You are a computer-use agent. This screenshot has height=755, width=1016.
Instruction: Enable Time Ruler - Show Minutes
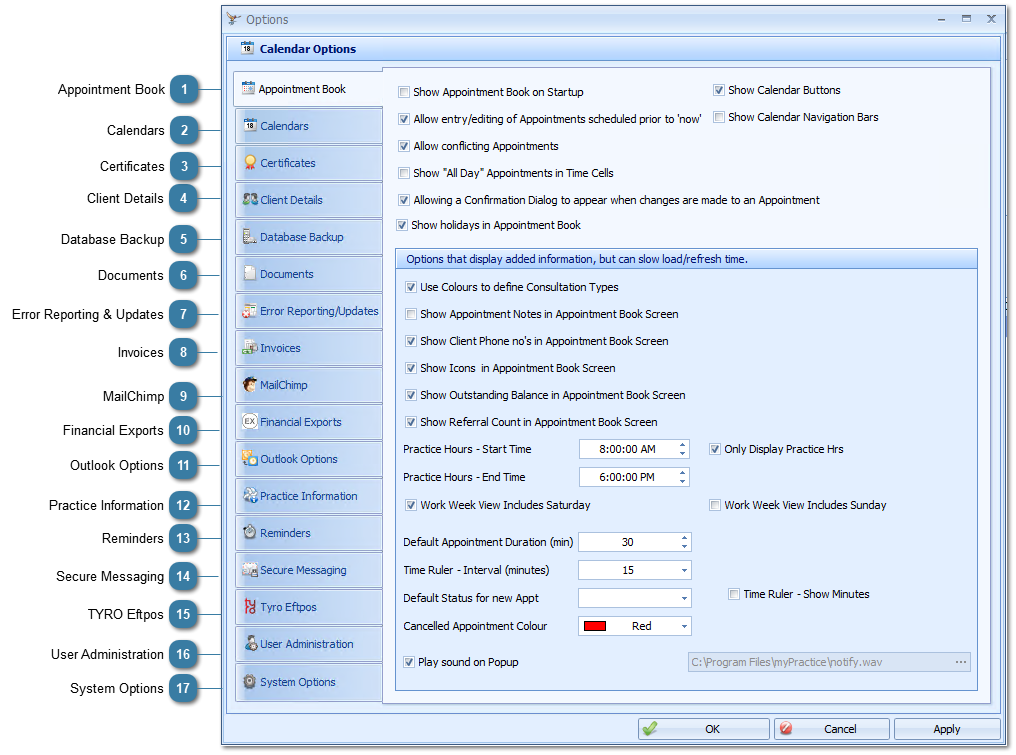tap(733, 594)
